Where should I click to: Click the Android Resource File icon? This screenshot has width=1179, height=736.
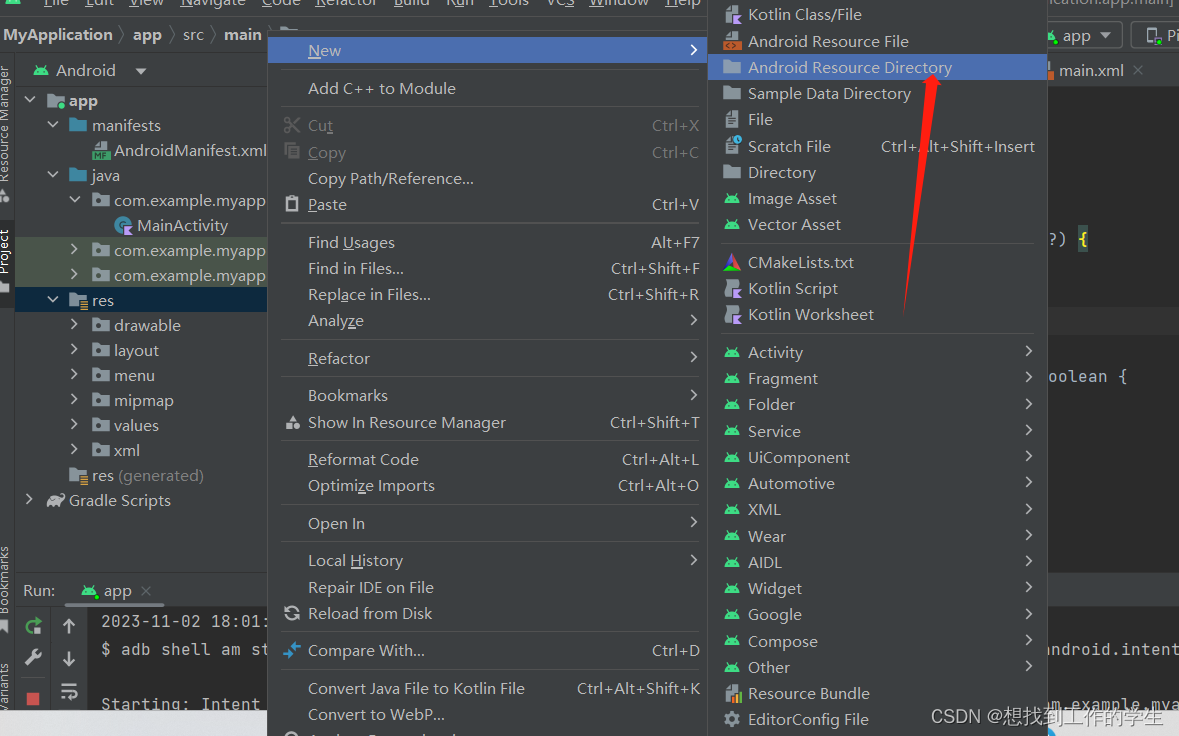pos(732,41)
